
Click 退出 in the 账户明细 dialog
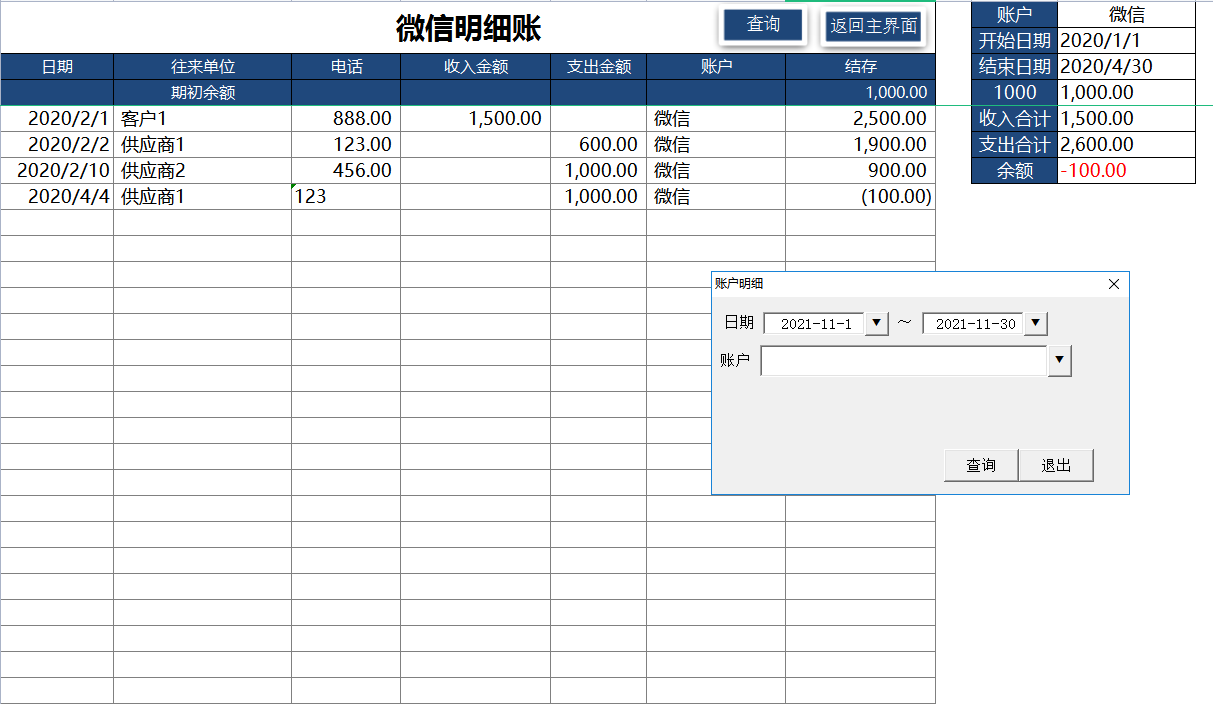coord(1056,466)
